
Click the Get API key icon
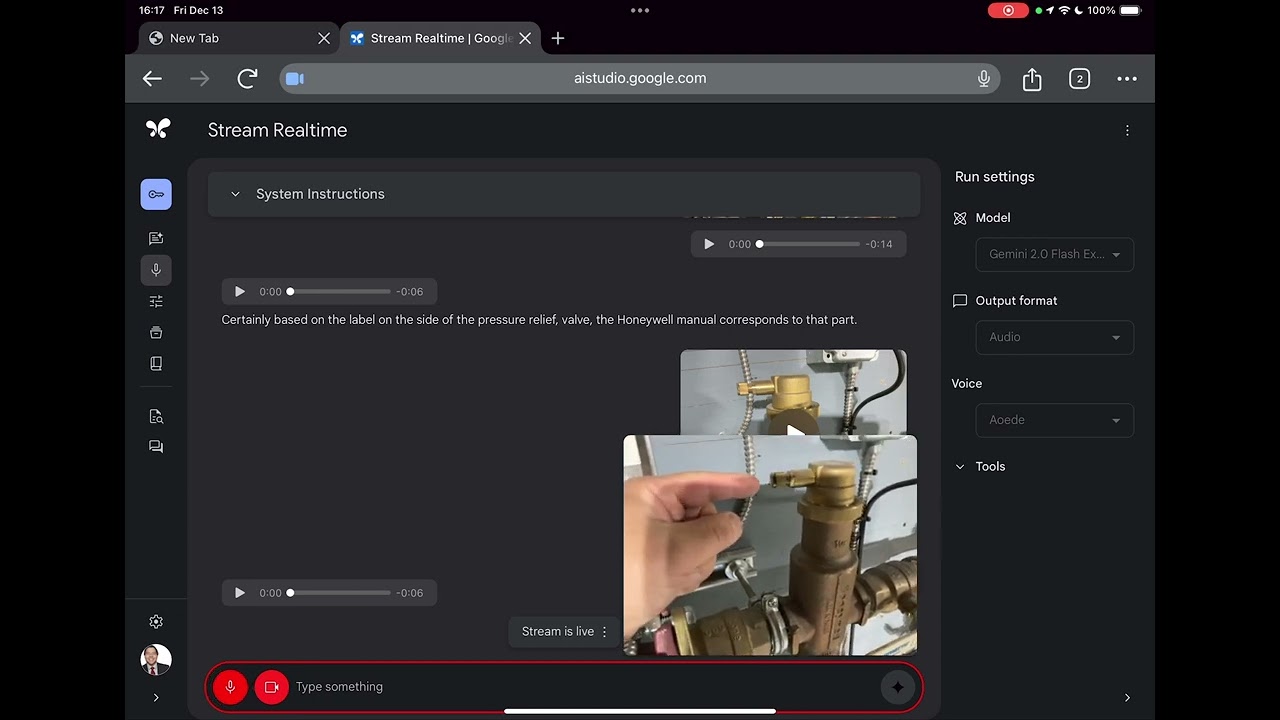tap(156, 194)
